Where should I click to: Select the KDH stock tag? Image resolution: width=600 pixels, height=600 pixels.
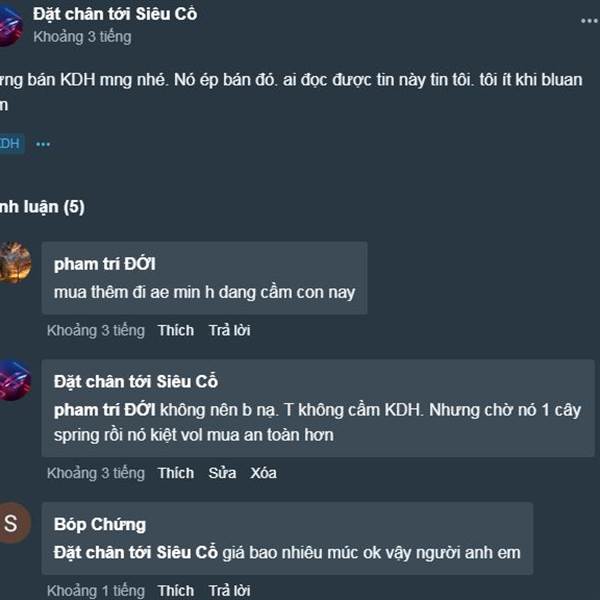[x=10, y=144]
